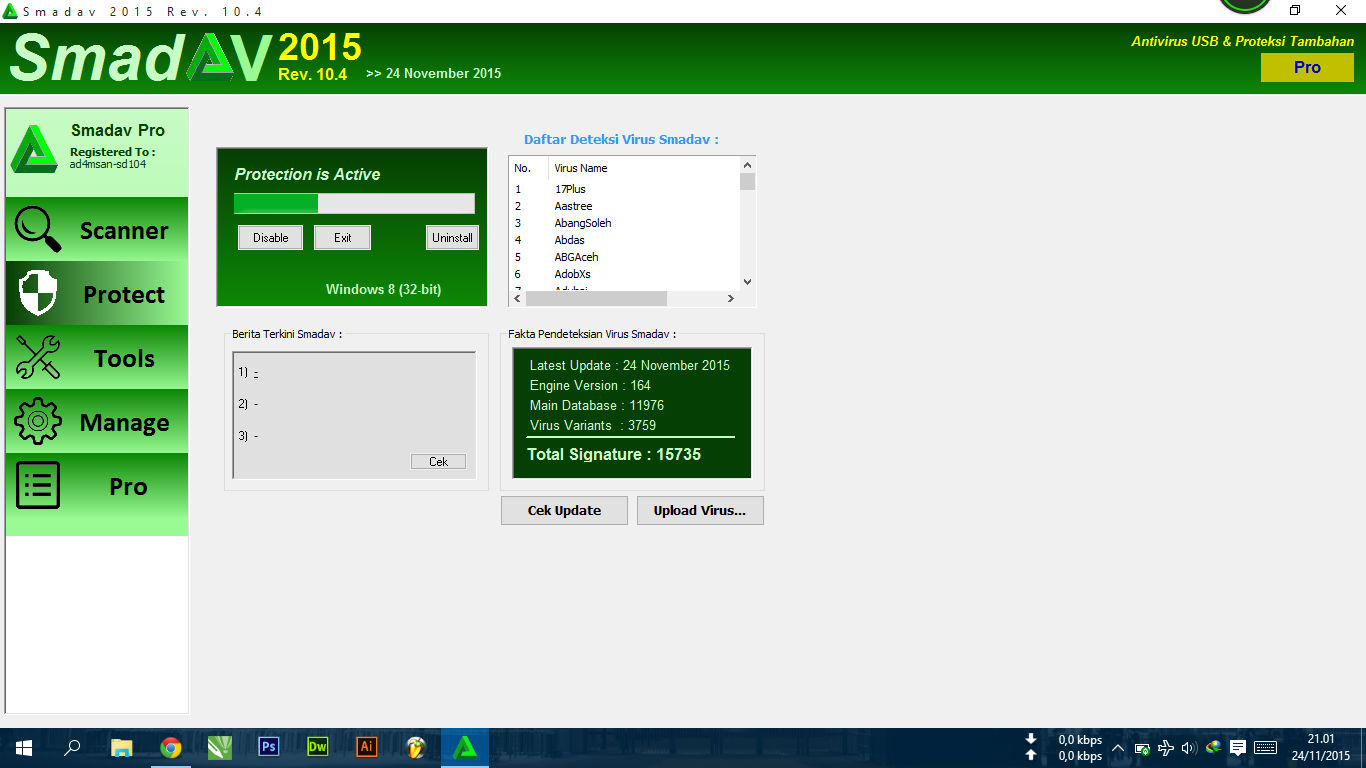Click the taskbar search icon
Image resolution: width=1366 pixels, height=768 pixels.
72,748
